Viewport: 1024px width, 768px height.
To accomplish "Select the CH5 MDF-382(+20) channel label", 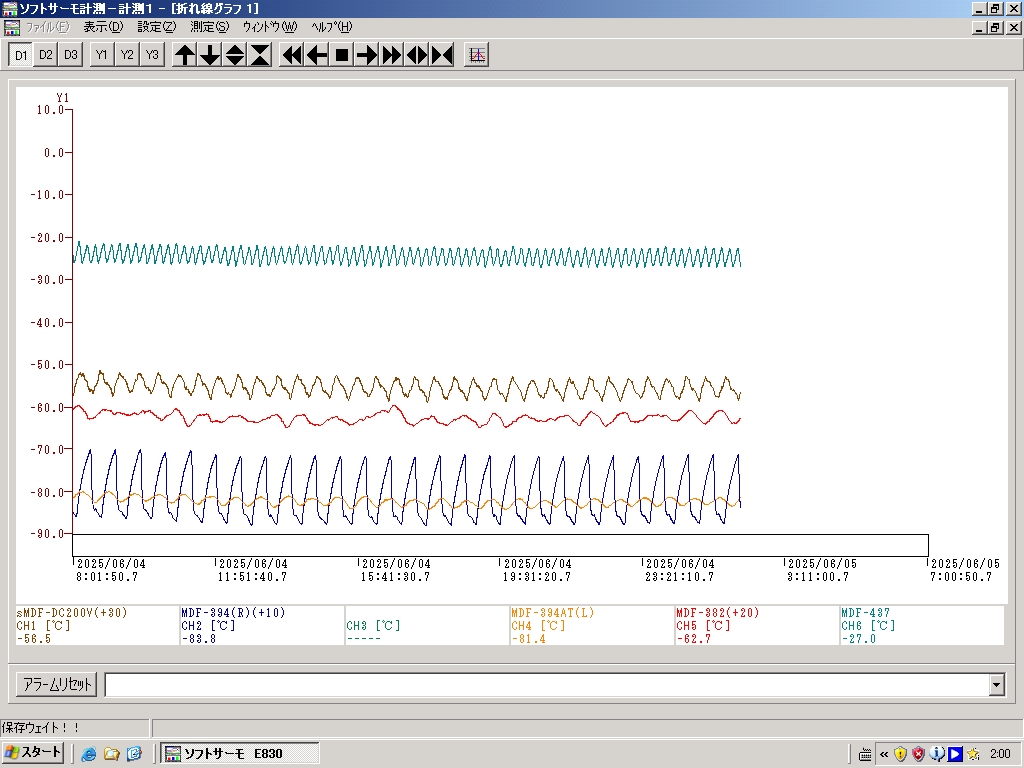I will point(718,613).
